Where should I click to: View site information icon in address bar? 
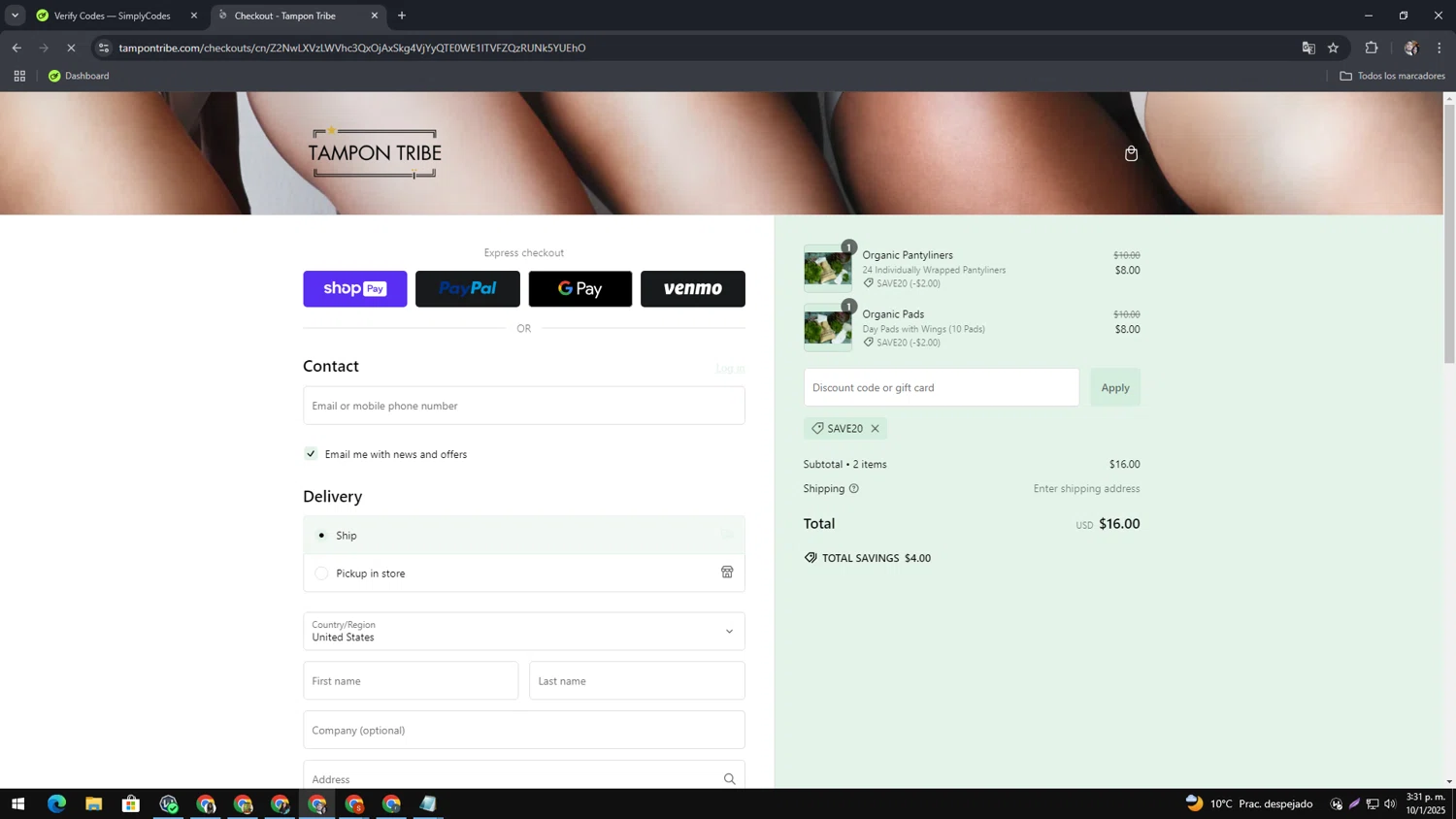coord(104,48)
